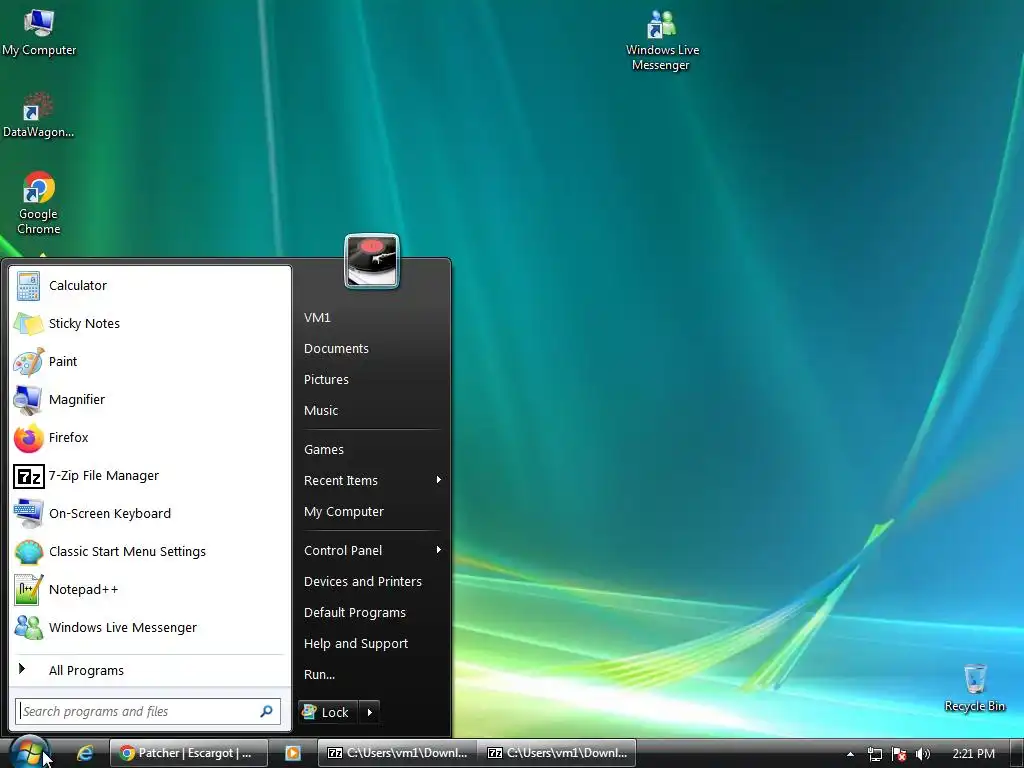The width and height of the screenshot is (1024, 768).
Task: Open Help and Support
Action: [x=371, y=643]
